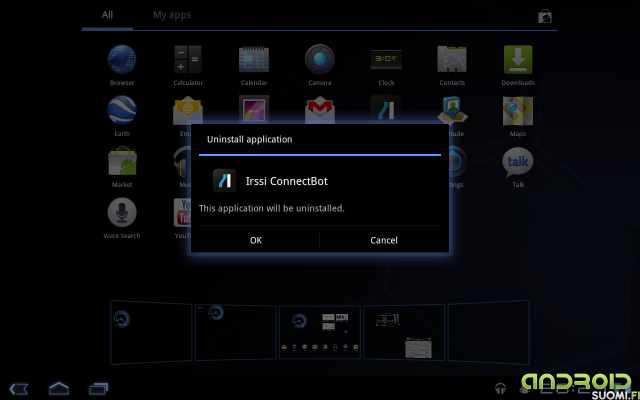
Task: Click the Irssi ConnectBot icon in dialog
Action: click(x=224, y=180)
